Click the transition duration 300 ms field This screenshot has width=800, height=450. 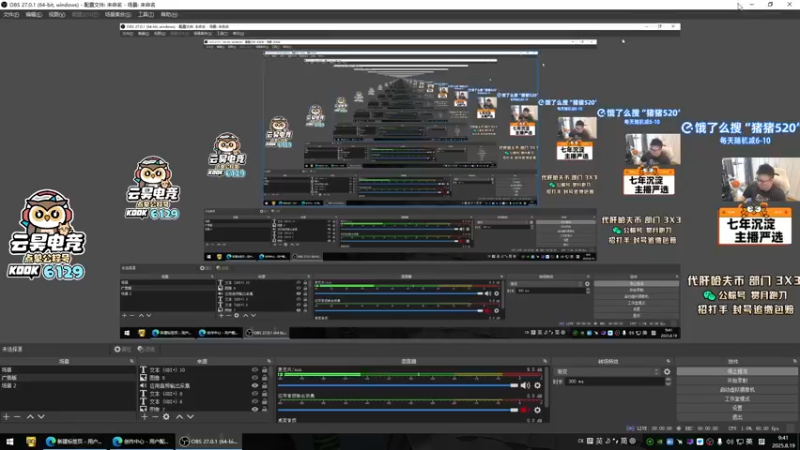tap(615, 382)
